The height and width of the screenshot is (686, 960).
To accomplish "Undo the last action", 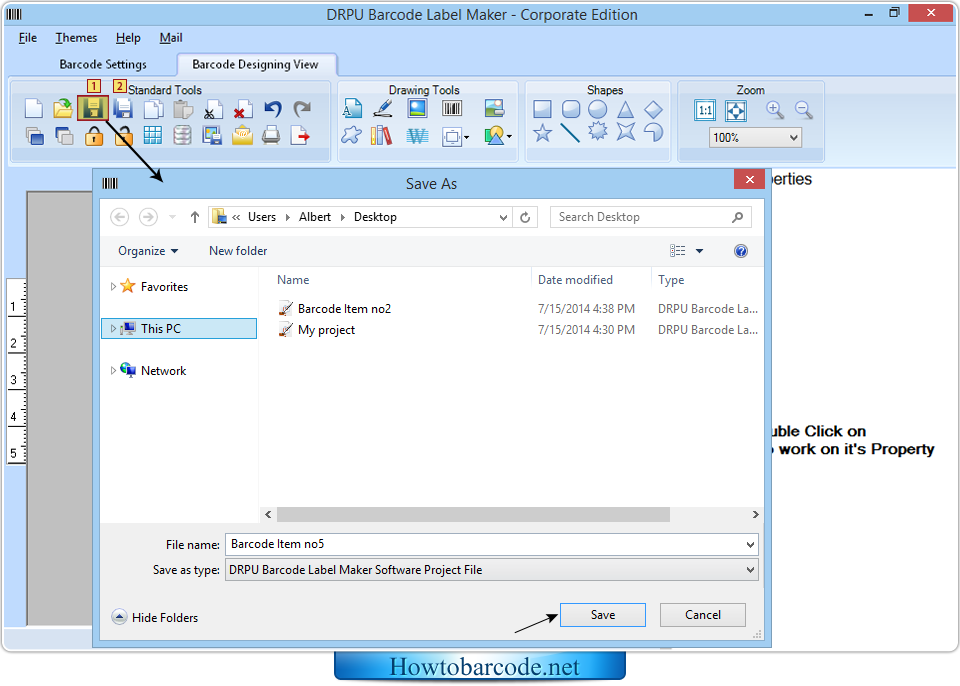I will tap(272, 109).
